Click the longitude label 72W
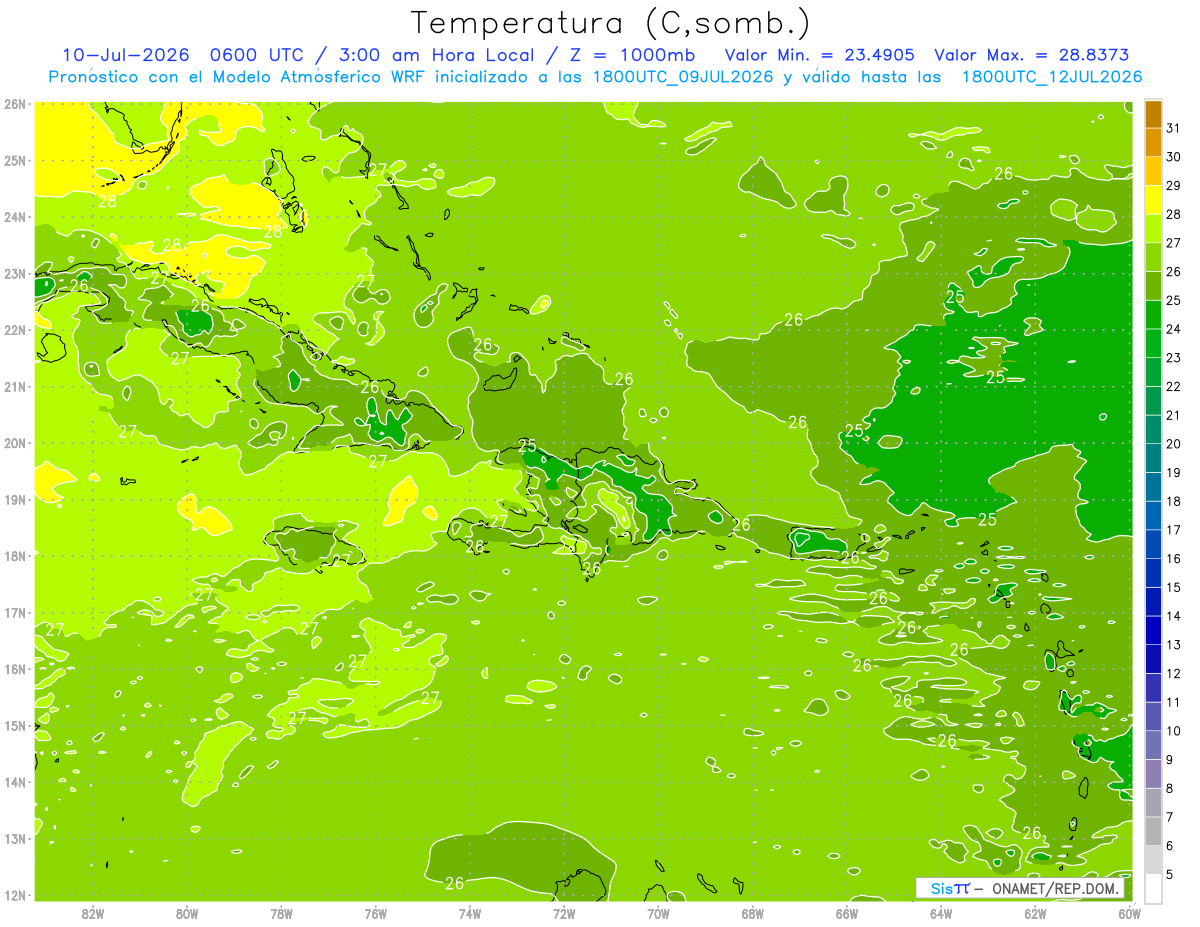 coord(564,913)
